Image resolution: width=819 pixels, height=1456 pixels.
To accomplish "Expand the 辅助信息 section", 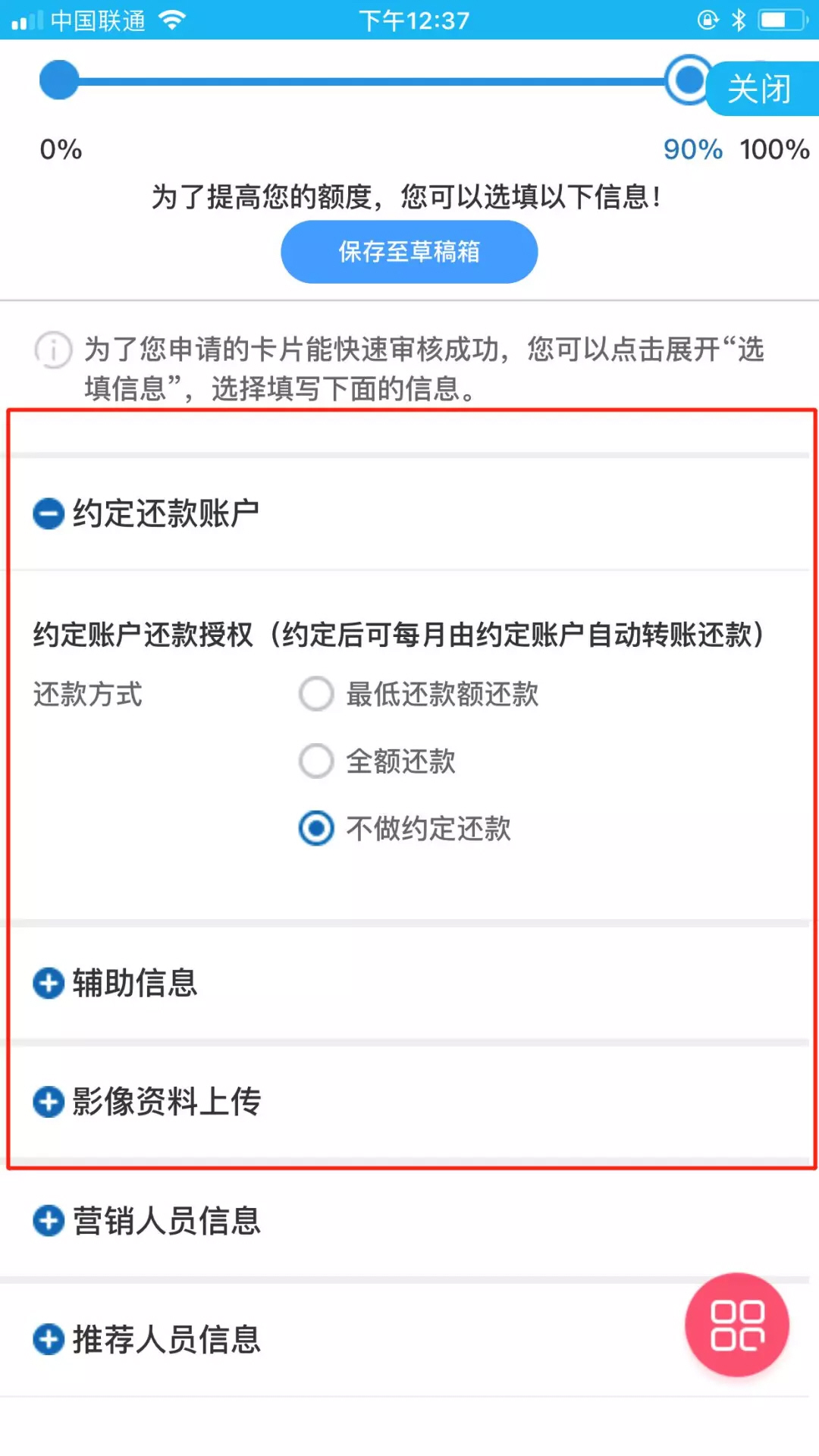I will (x=49, y=984).
